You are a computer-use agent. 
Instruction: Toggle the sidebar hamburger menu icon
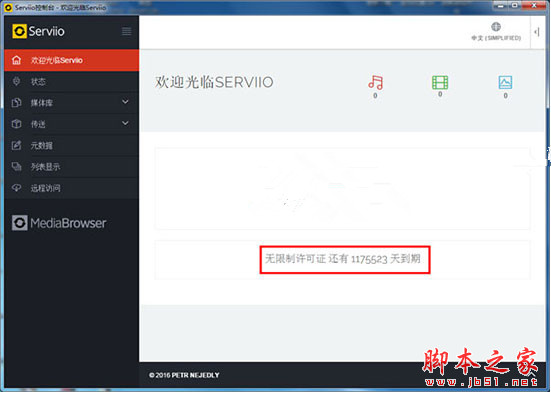(127, 31)
